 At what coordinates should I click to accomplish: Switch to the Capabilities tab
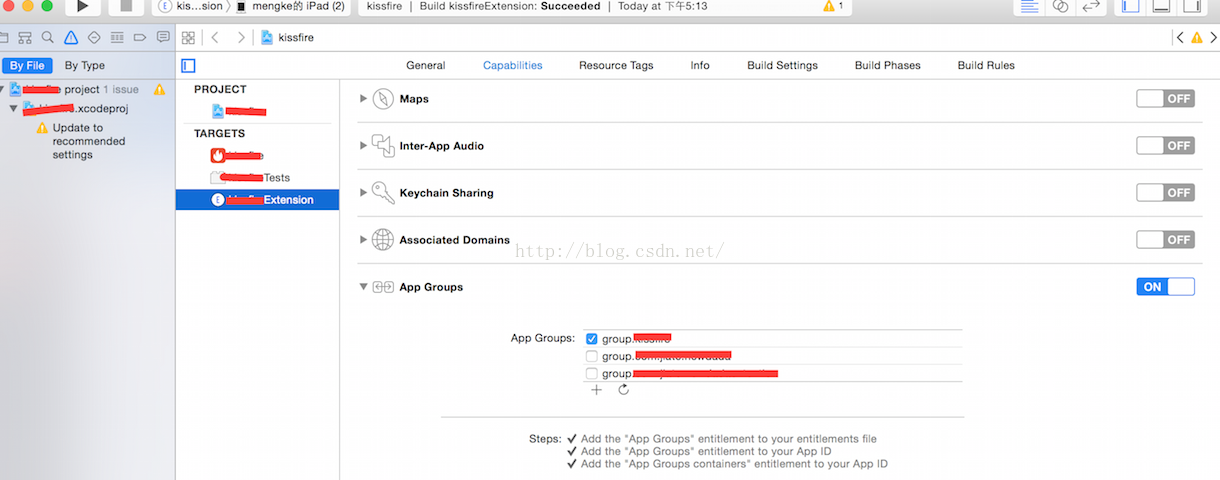(512, 65)
